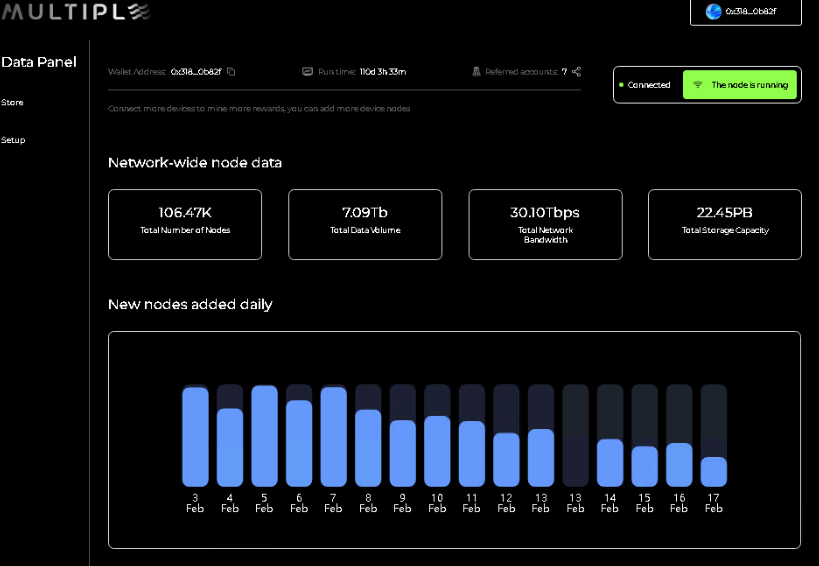Click the connect more devices hint text
Viewport: 819px width, 566px height.
259,109
